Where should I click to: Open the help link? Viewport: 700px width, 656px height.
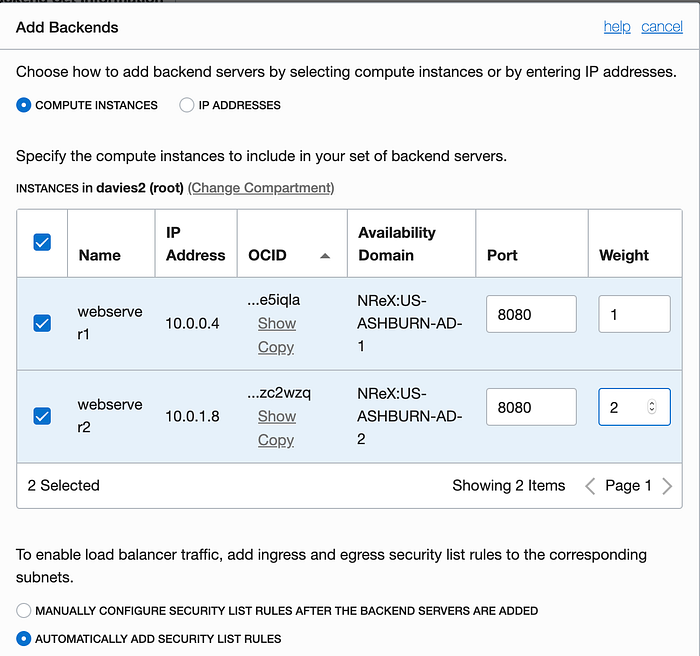point(617,27)
